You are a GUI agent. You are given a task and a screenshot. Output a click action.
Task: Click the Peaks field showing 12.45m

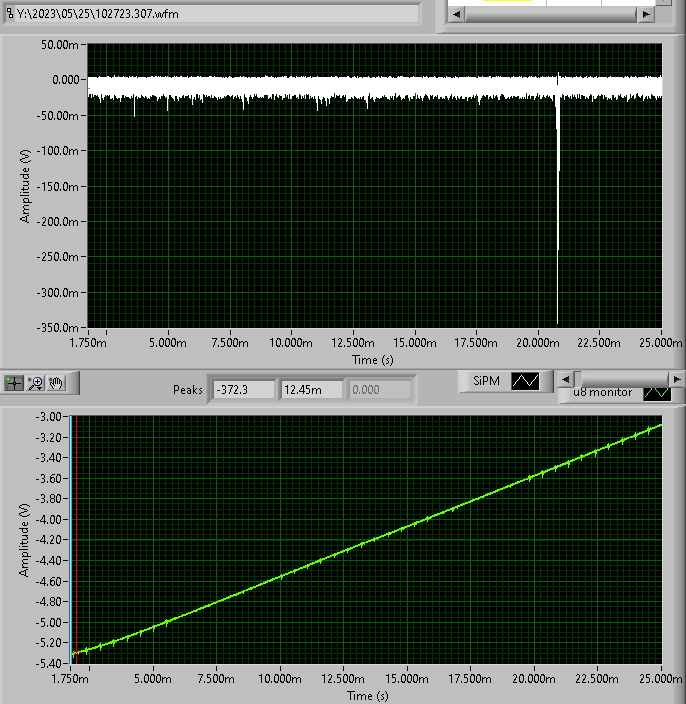coord(311,390)
